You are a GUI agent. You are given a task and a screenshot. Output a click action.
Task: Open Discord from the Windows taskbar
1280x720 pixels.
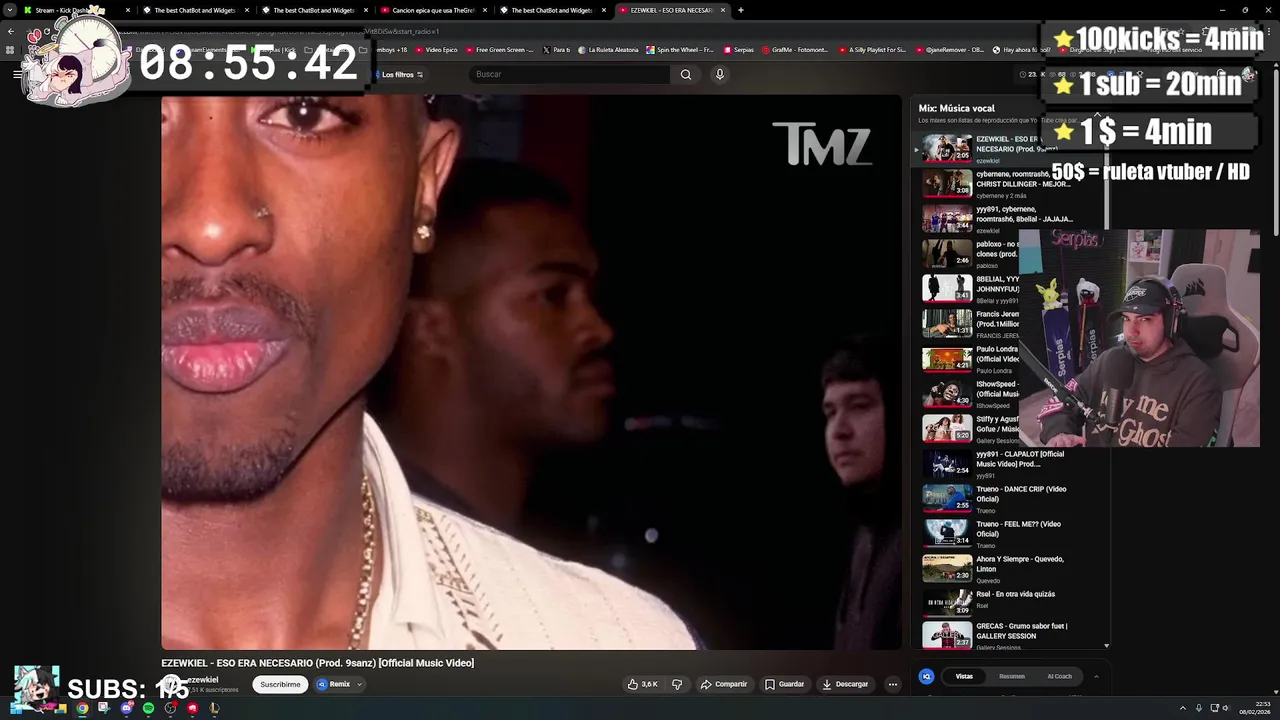point(126,708)
